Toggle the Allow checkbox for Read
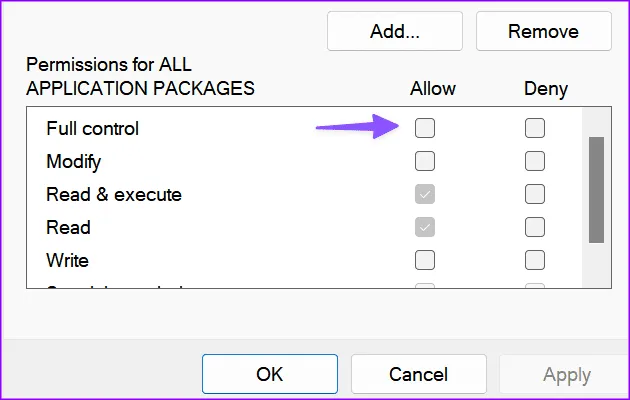The width and height of the screenshot is (630, 400). (x=425, y=227)
